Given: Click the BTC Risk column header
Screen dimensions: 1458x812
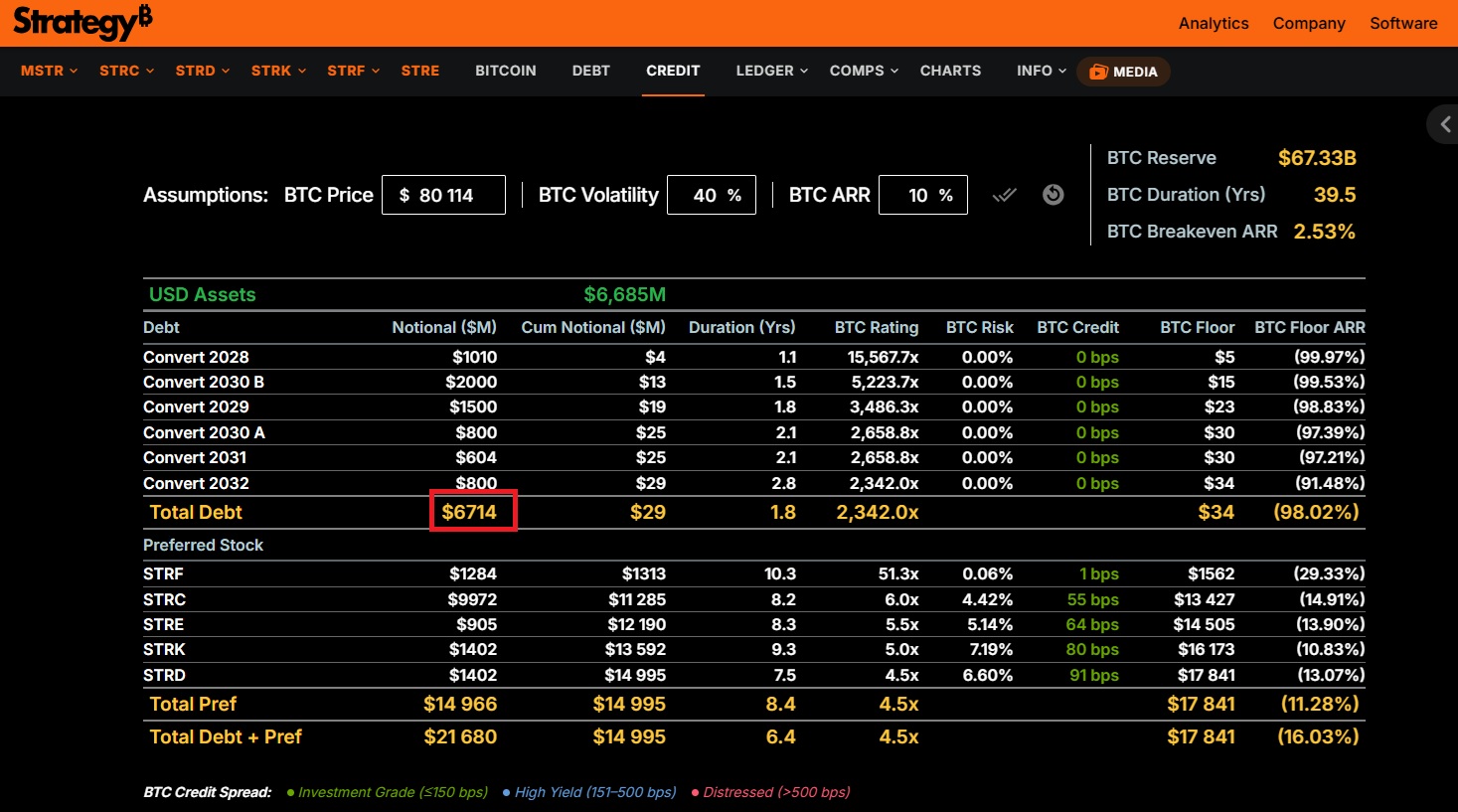Looking at the screenshot, I should coord(980,327).
